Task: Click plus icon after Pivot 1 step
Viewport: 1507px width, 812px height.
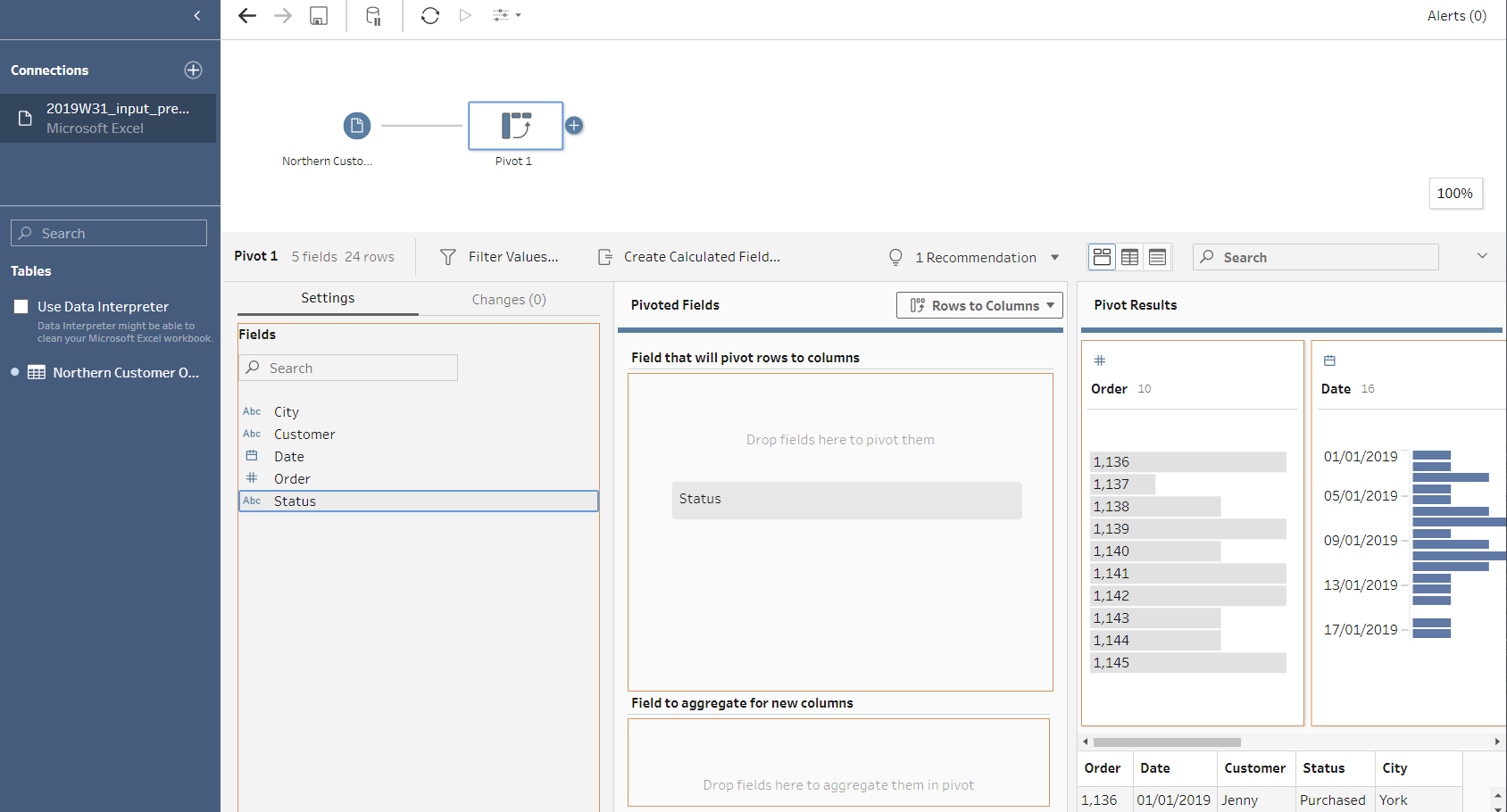Action: click(x=574, y=126)
